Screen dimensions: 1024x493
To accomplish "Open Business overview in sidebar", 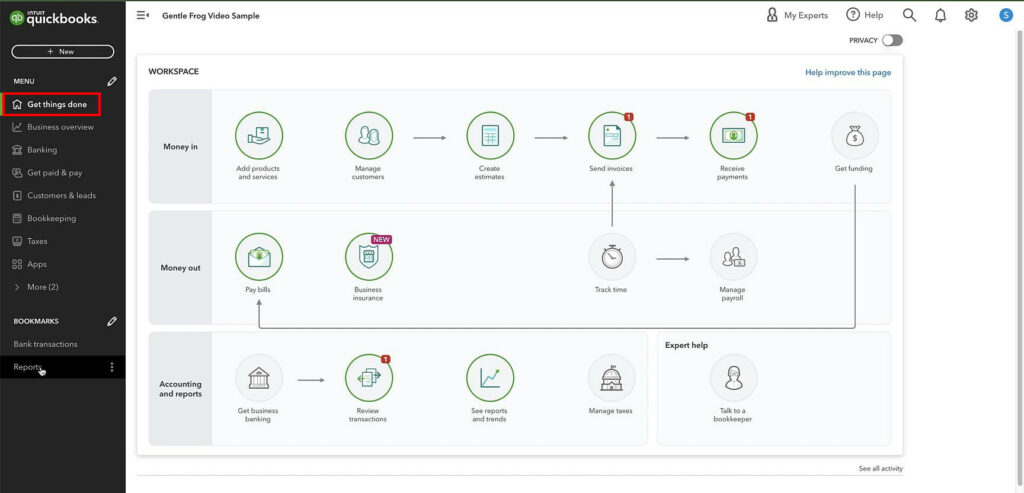I will pyautogui.click(x=60, y=127).
